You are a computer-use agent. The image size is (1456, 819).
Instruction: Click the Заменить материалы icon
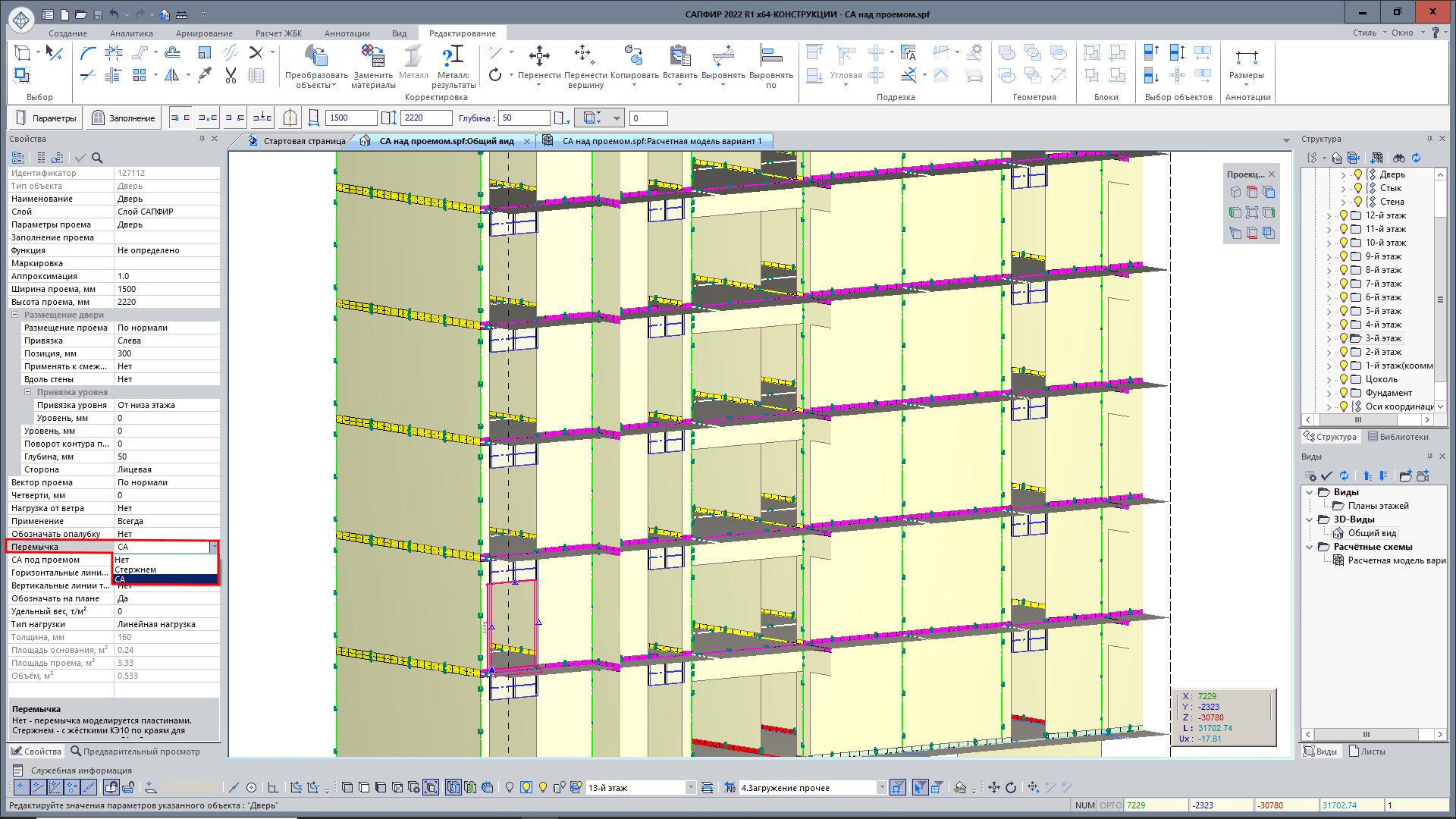pyautogui.click(x=372, y=55)
